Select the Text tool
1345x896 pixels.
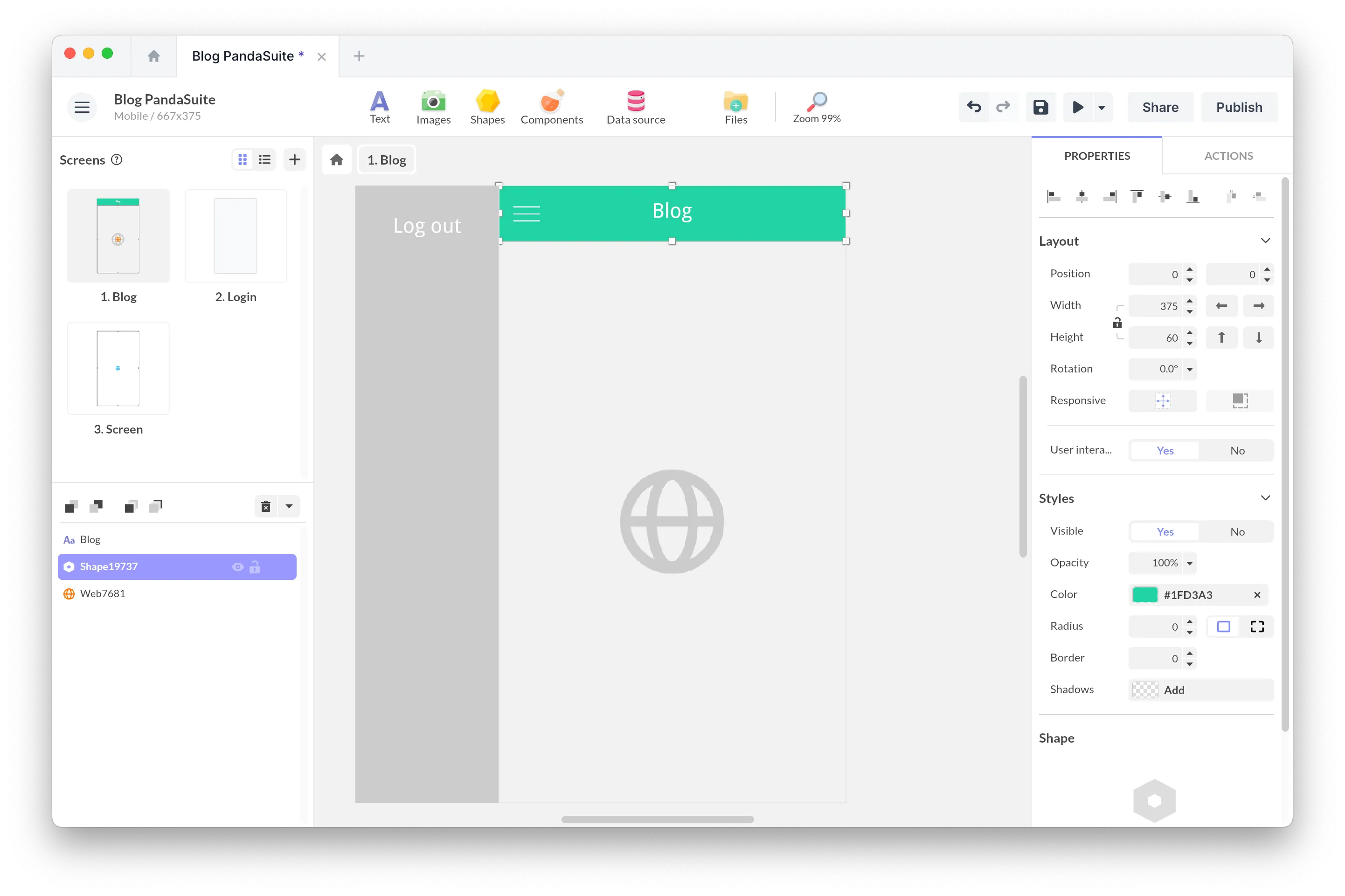coord(379,106)
